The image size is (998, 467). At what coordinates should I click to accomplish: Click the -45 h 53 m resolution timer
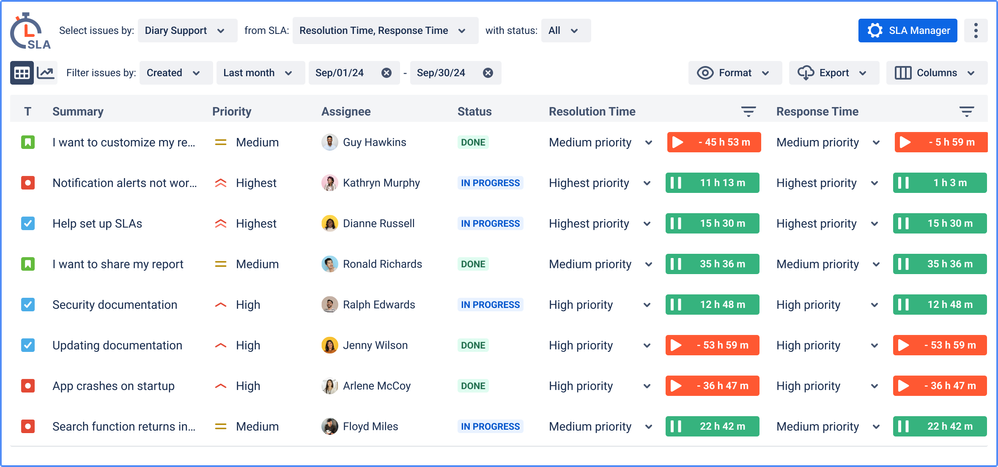[713, 143]
